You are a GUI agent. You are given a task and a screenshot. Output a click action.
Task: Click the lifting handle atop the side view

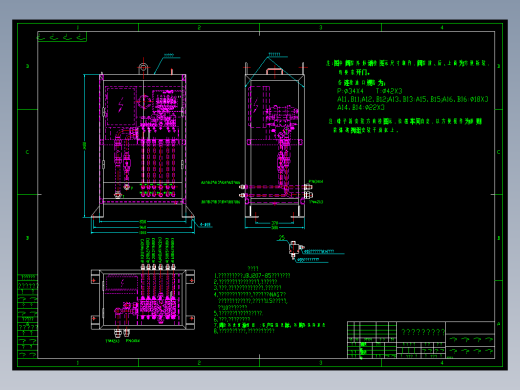click(x=274, y=71)
